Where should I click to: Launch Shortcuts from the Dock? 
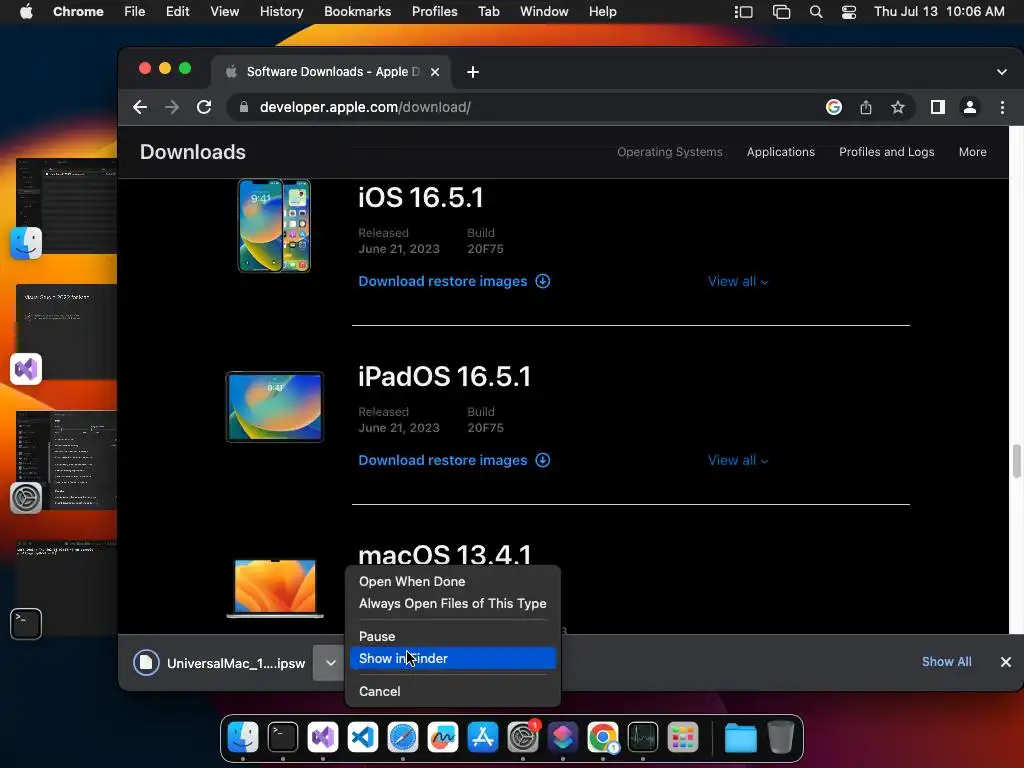click(563, 738)
